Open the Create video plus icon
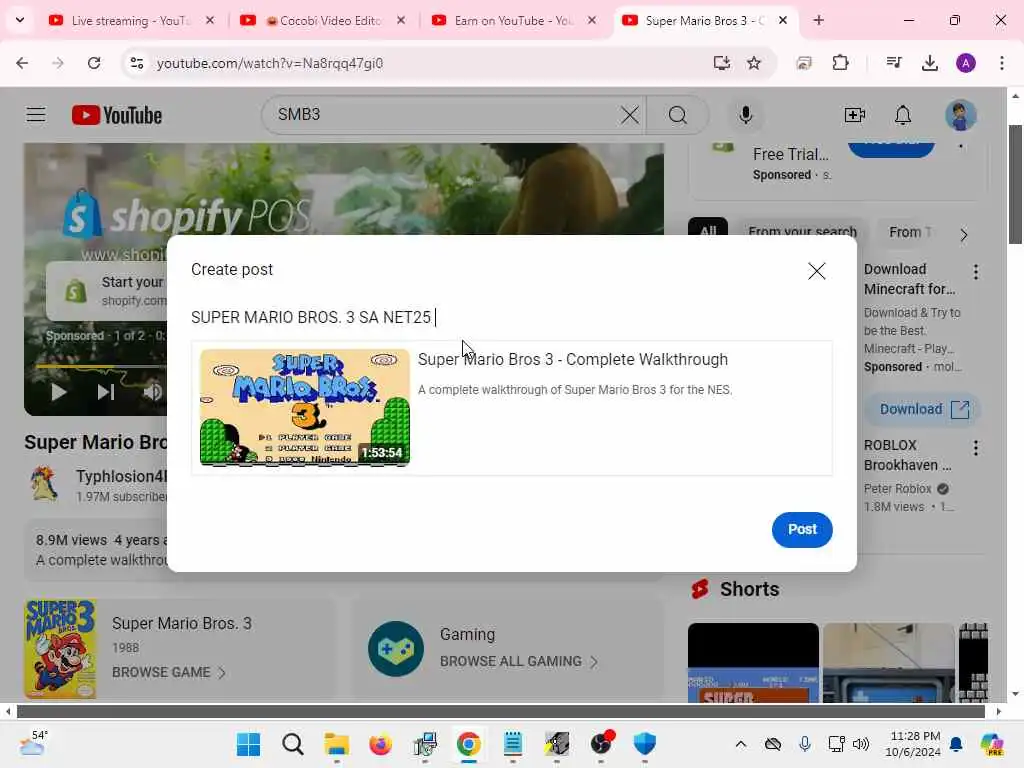Viewport: 1024px width, 768px height. (x=854, y=115)
